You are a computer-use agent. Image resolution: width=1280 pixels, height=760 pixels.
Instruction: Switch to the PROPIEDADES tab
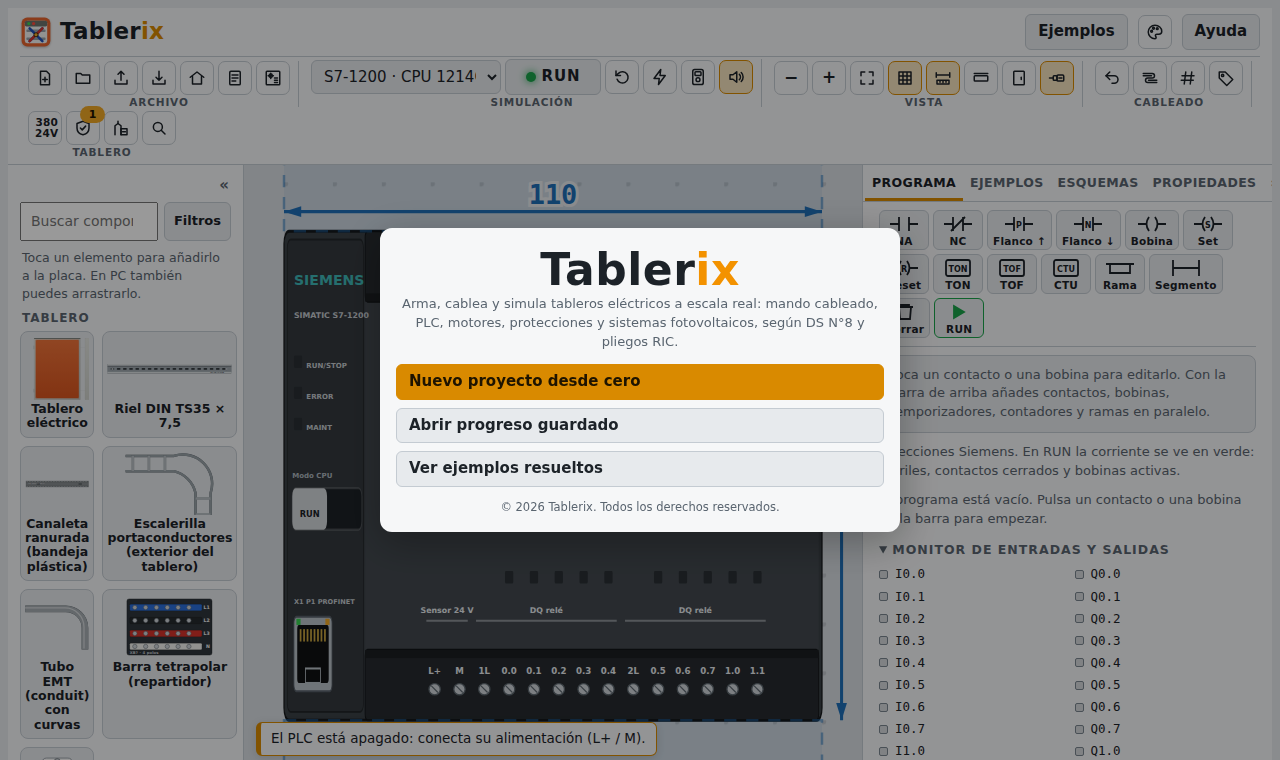[1204, 183]
